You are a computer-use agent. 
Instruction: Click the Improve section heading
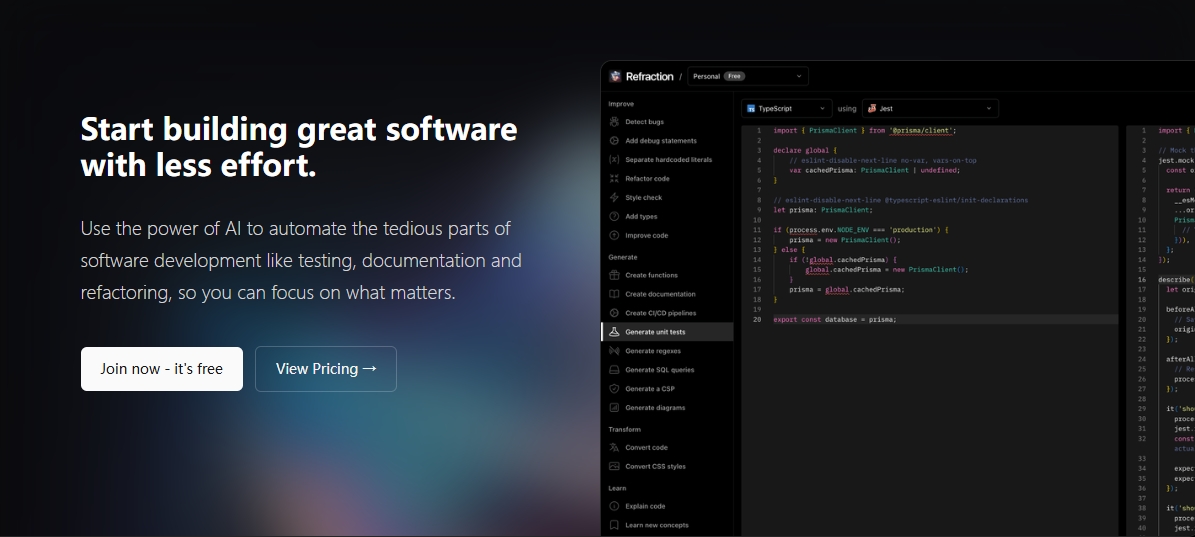click(621, 104)
